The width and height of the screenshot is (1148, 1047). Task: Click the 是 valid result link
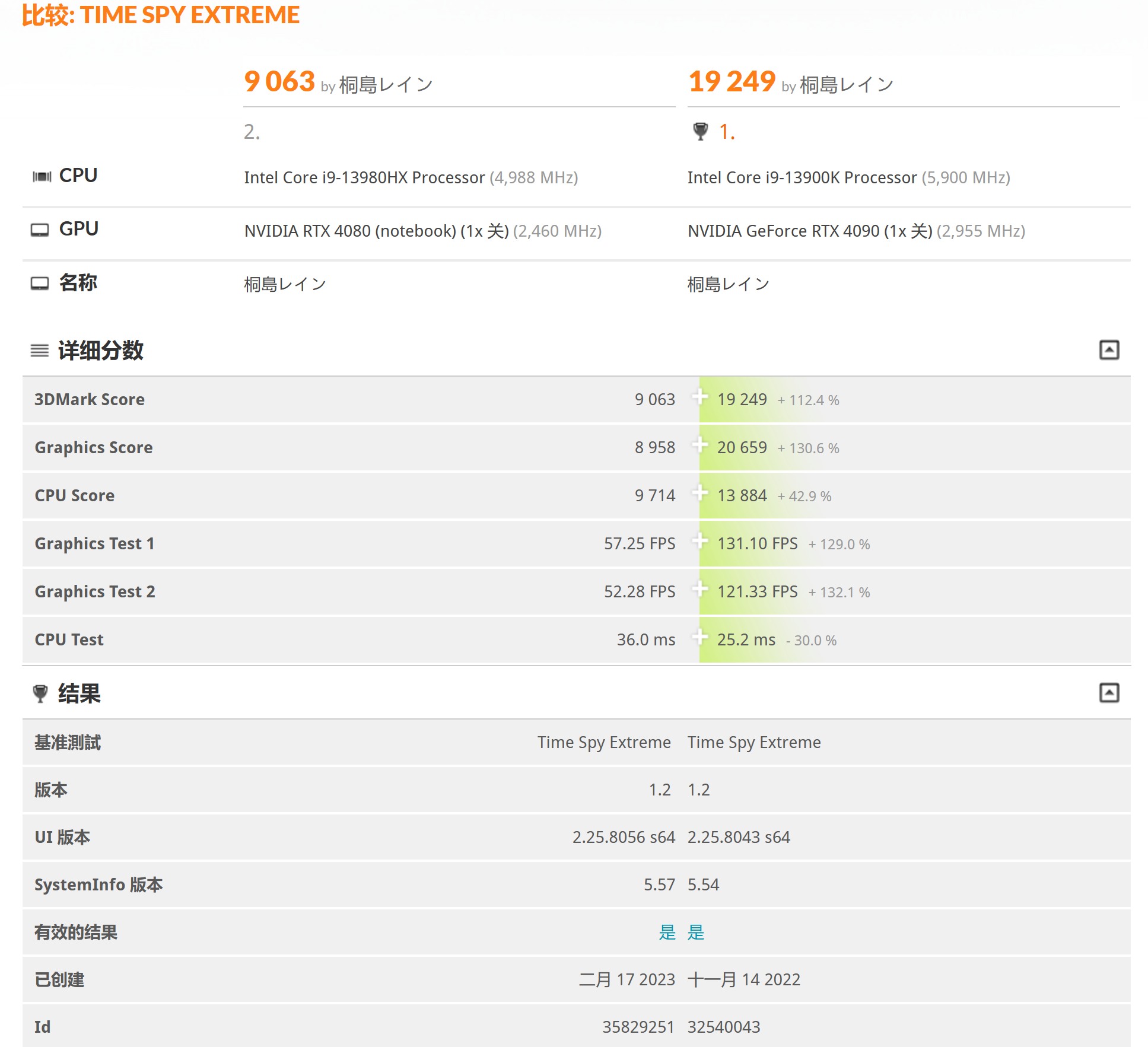pyautogui.click(x=668, y=933)
